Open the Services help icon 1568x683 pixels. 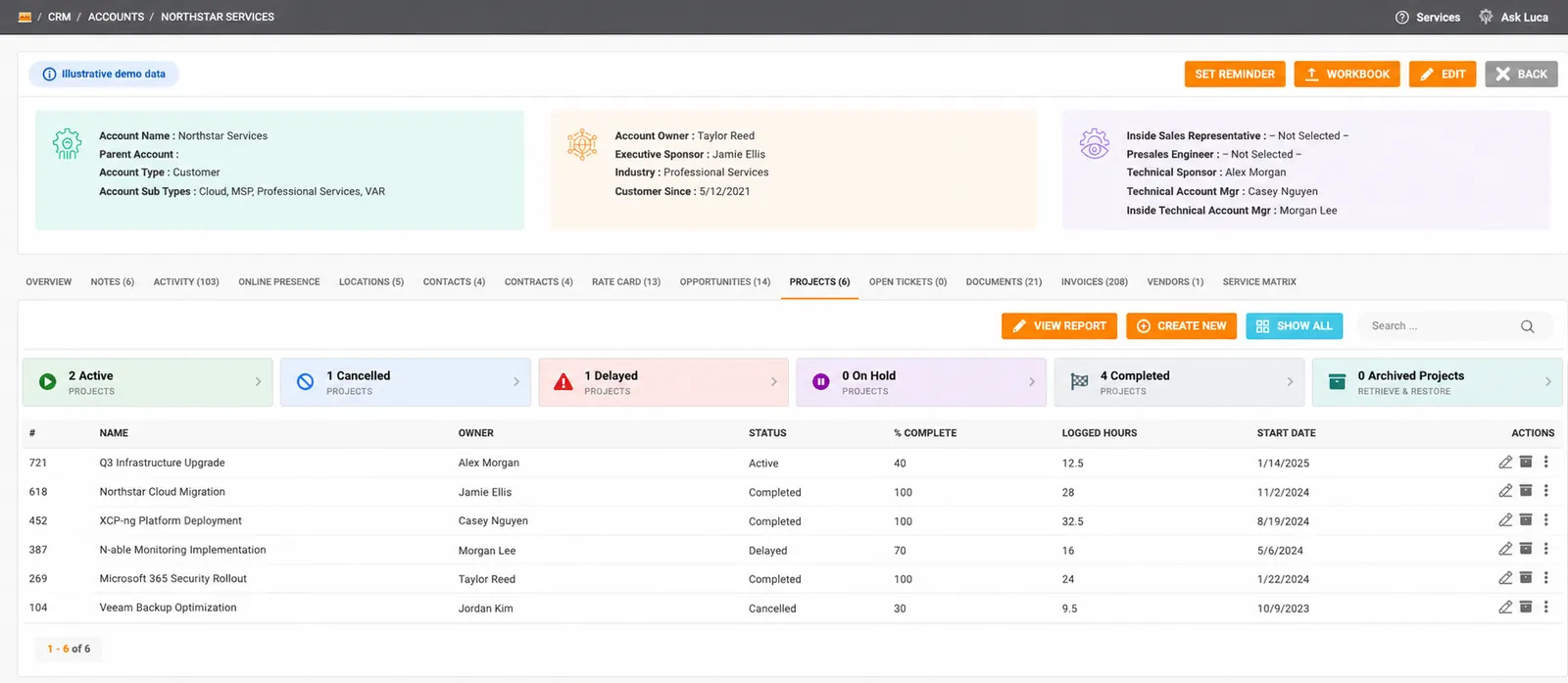[x=1402, y=17]
